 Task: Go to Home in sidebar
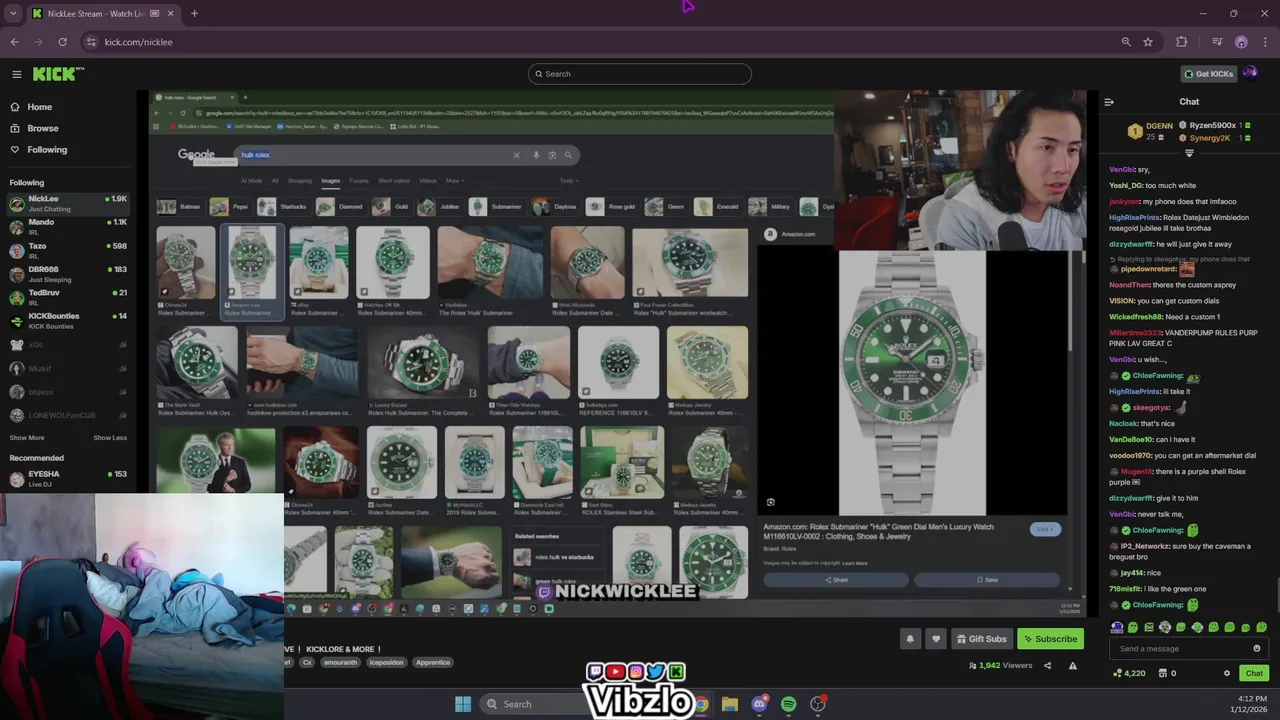(39, 107)
